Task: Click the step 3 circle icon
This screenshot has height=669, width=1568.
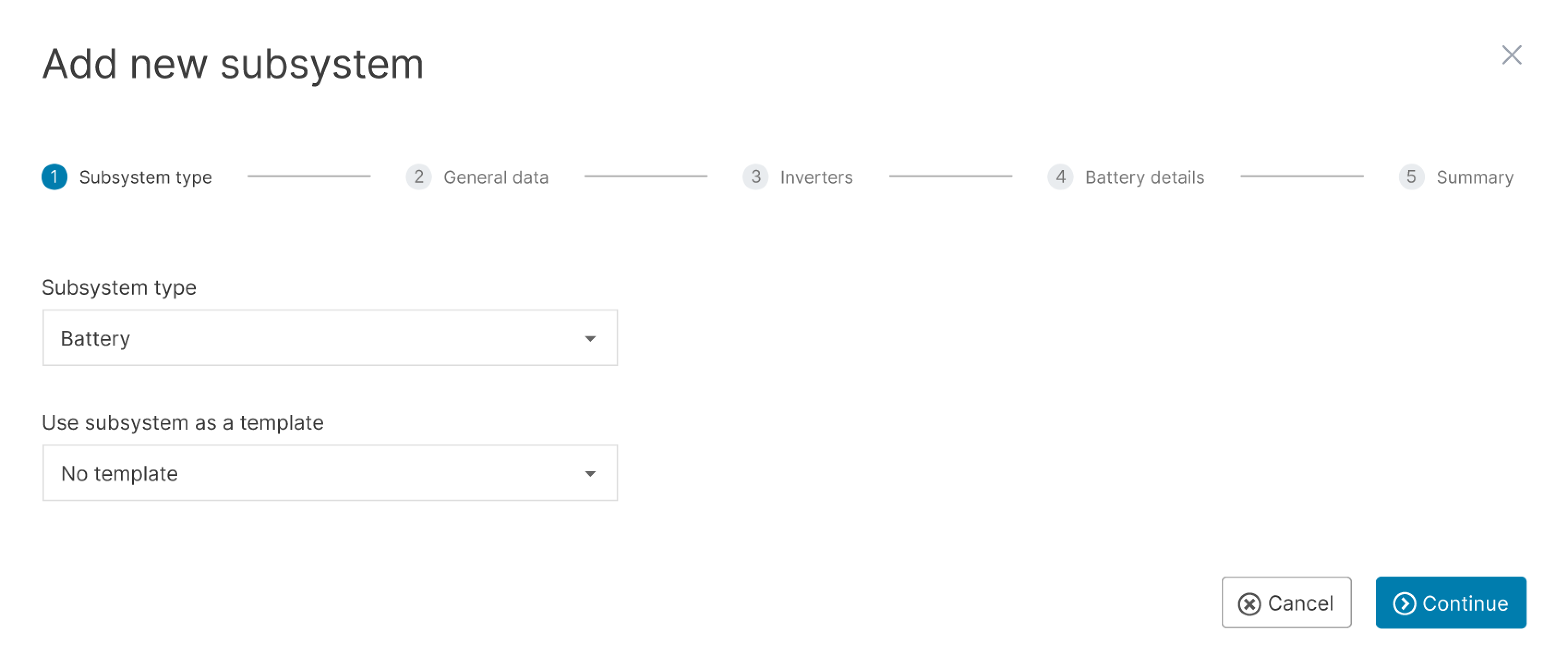Action: 755,176
